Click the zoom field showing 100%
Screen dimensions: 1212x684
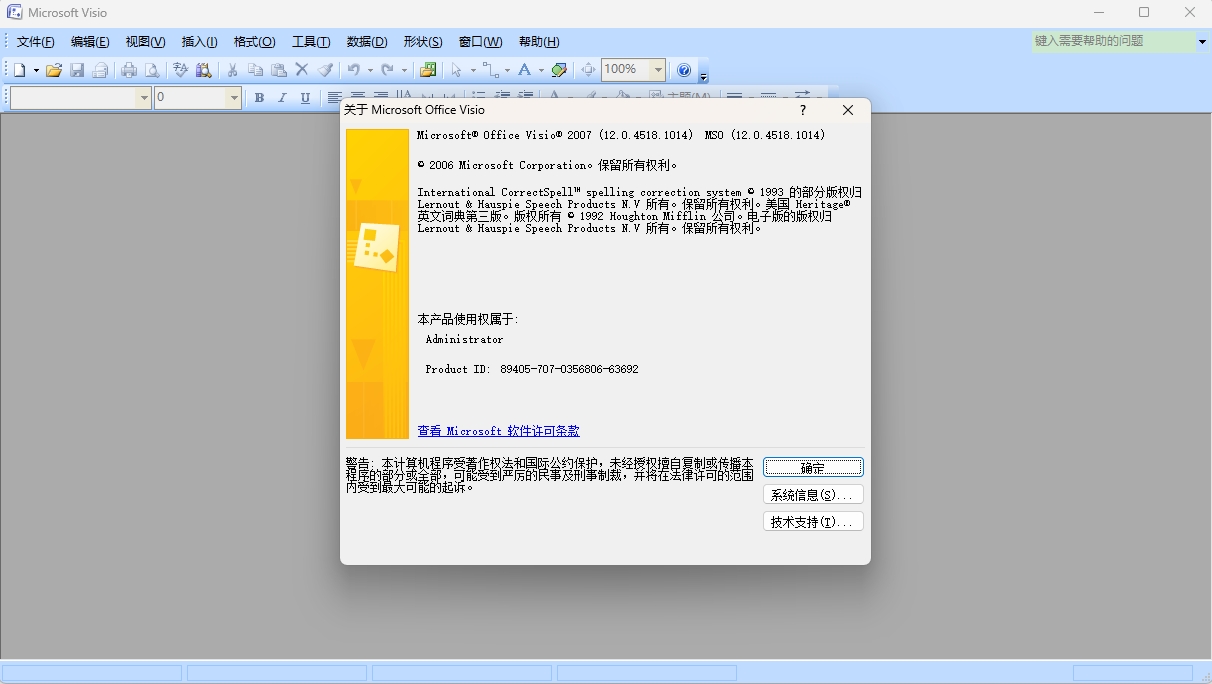[625, 70]
